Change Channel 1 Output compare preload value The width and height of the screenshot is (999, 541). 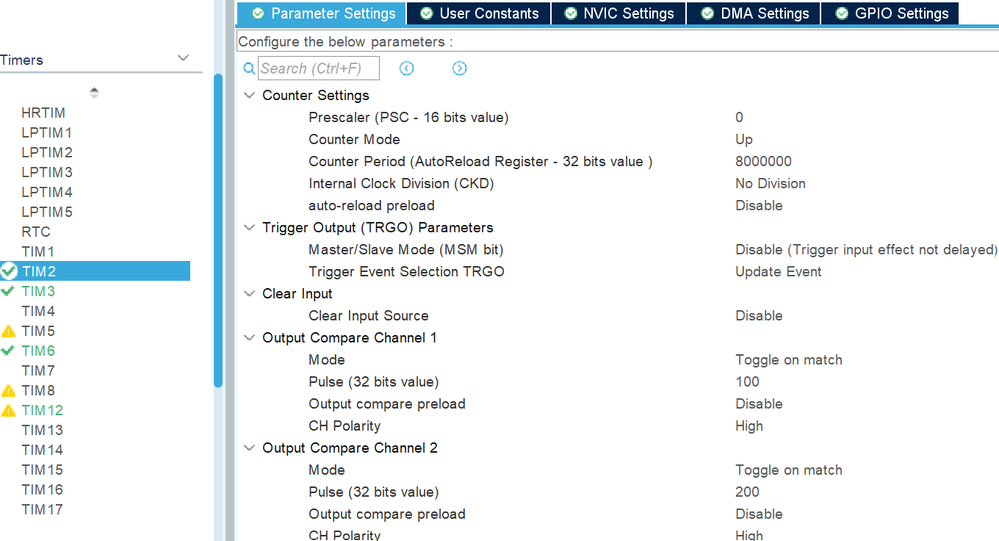coord(759,404)
